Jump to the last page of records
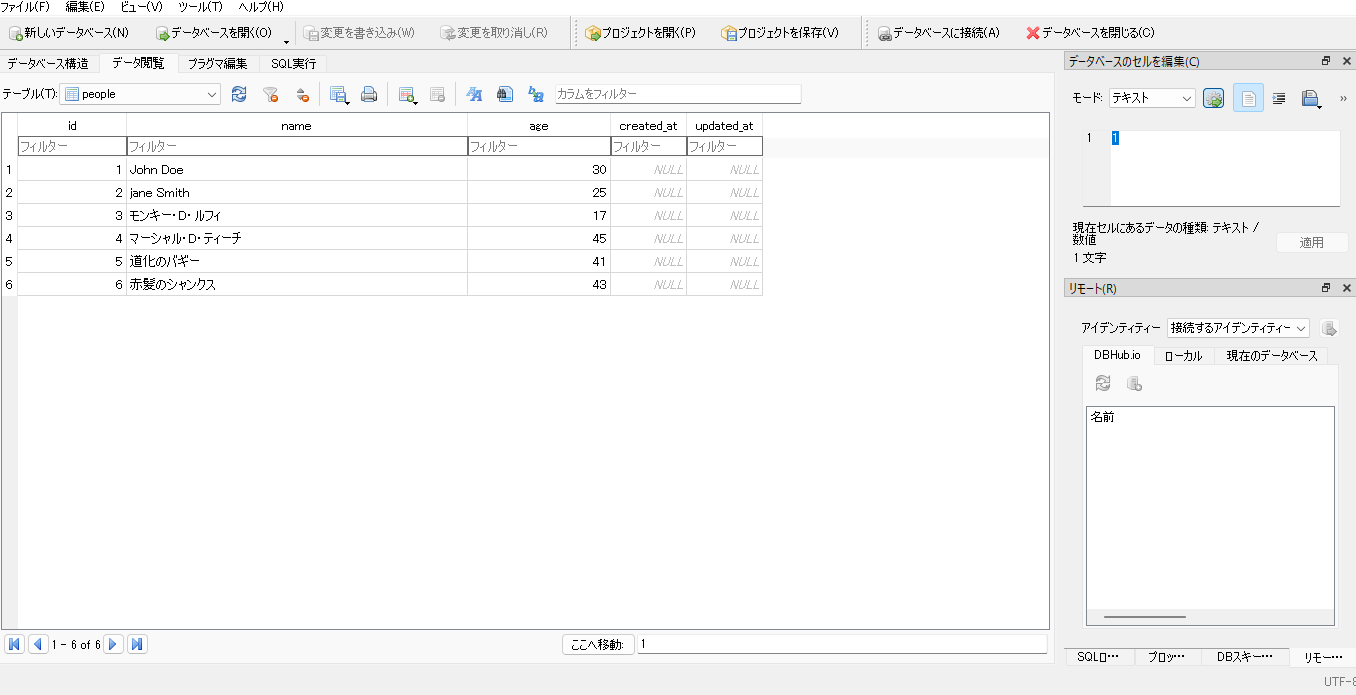The image size is (1356, 695). (x=138, y=644)
